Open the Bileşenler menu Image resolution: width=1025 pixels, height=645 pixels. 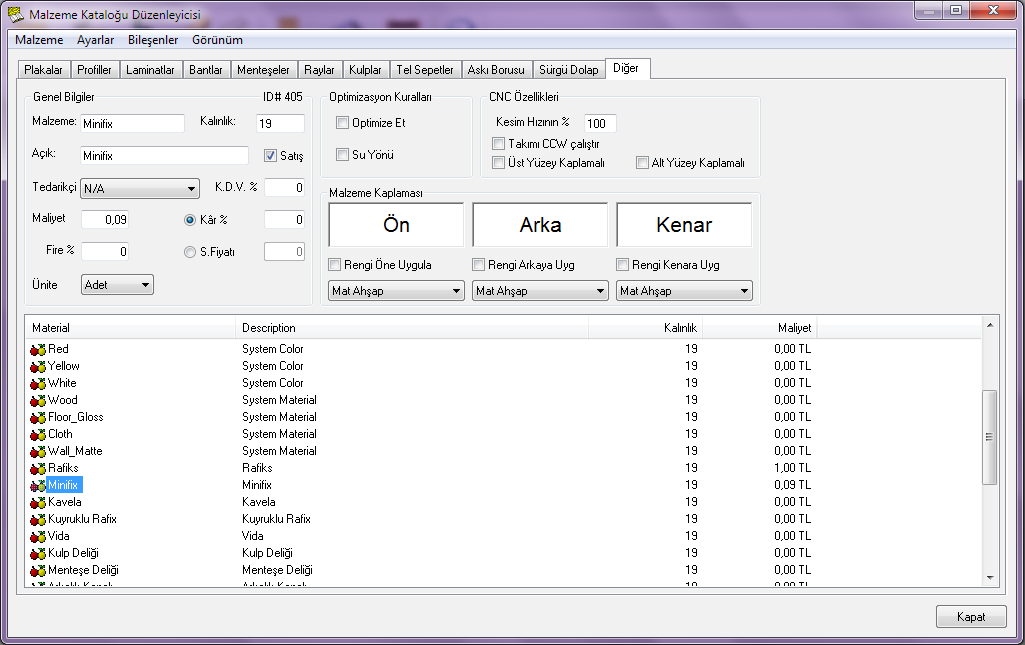pyautogui.click(x=153, y=40)
